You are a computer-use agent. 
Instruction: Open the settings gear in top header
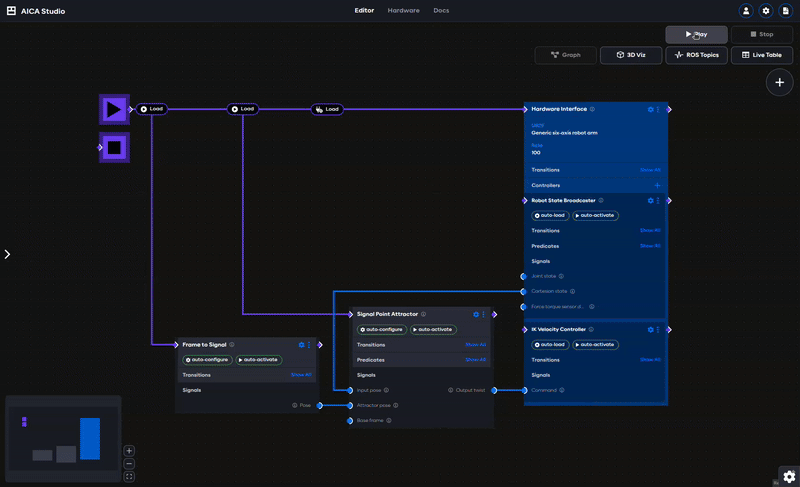(x=766, y=11)
